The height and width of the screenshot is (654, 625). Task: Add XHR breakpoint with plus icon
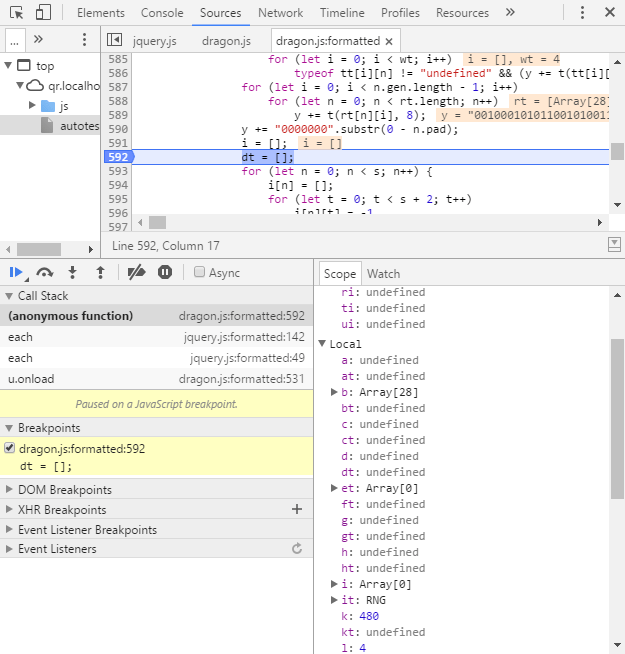(x=296, y=510)
